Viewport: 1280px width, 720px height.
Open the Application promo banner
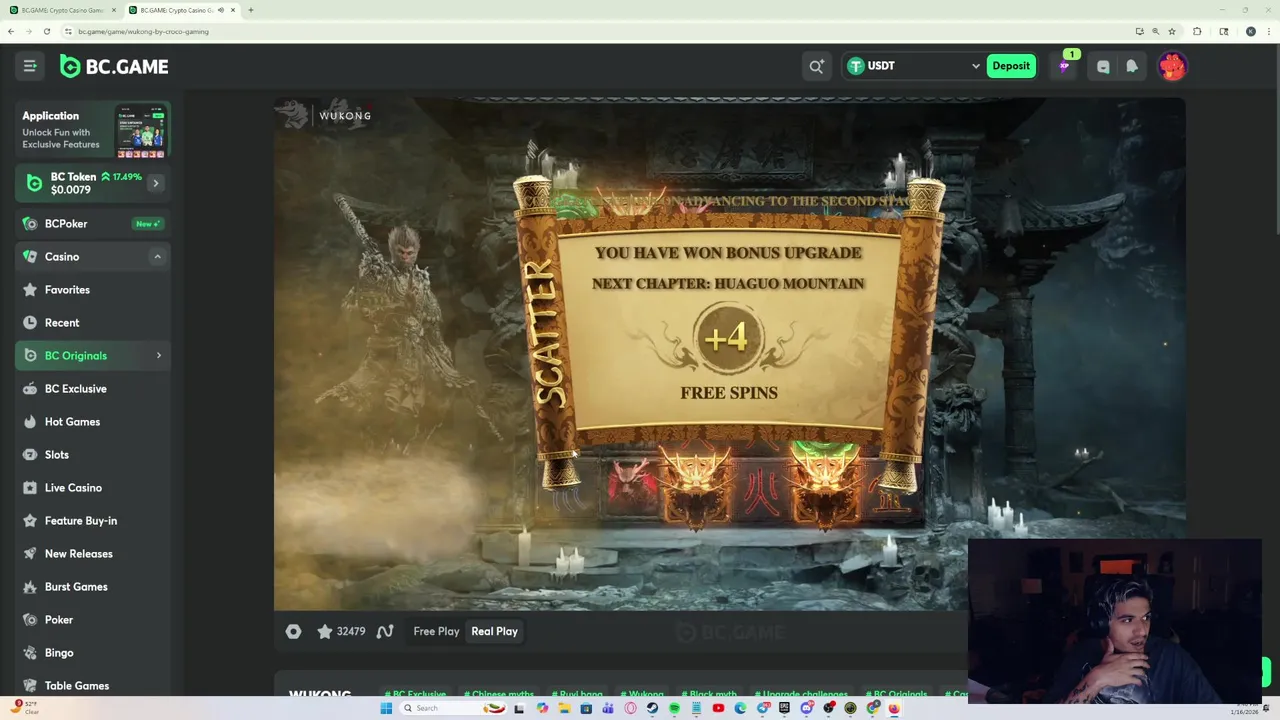(x=93, y=130)
